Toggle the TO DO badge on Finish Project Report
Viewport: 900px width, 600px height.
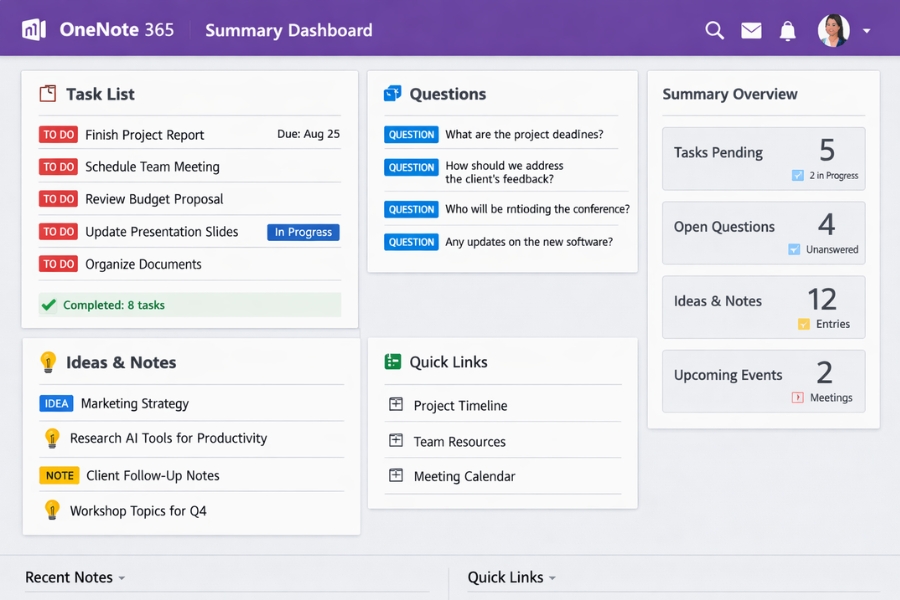(x=57, y=134)
